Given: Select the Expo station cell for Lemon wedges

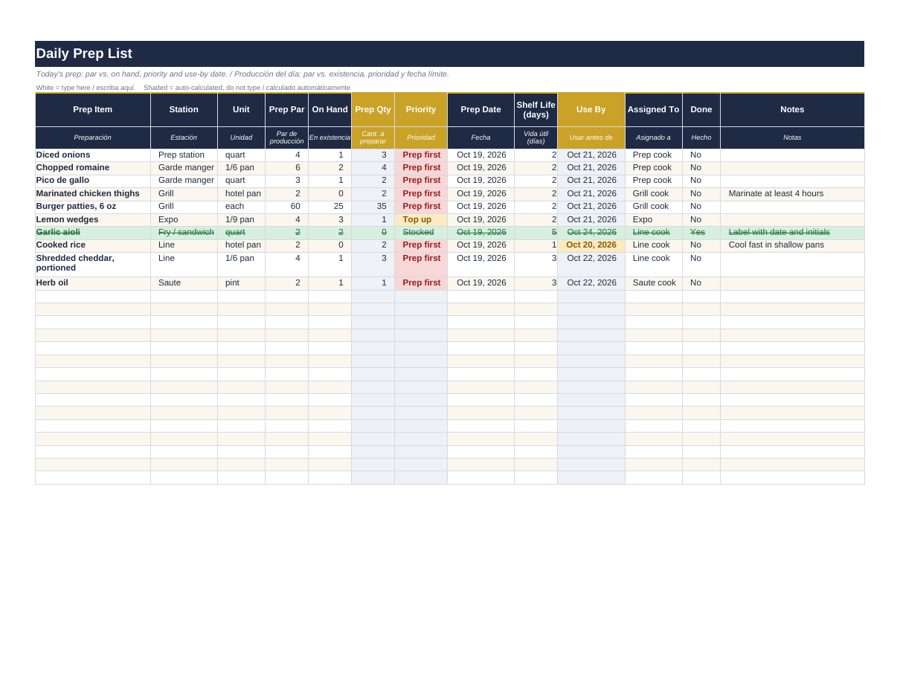Looking at the screenshot, I should tap(184, 219).
